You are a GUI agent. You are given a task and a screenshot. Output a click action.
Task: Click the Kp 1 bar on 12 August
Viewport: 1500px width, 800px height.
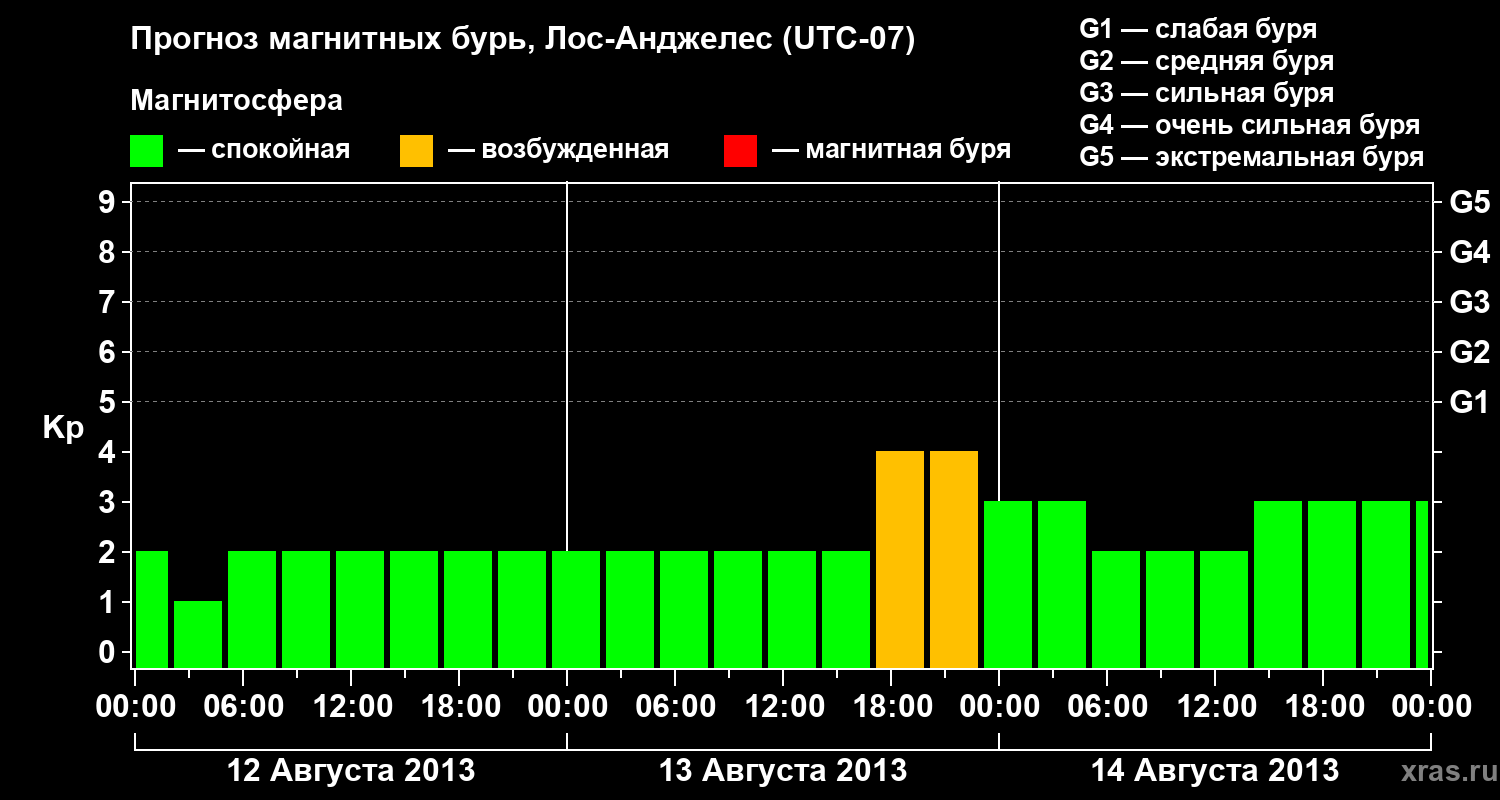pyautogui.click(x=198, y=634)
